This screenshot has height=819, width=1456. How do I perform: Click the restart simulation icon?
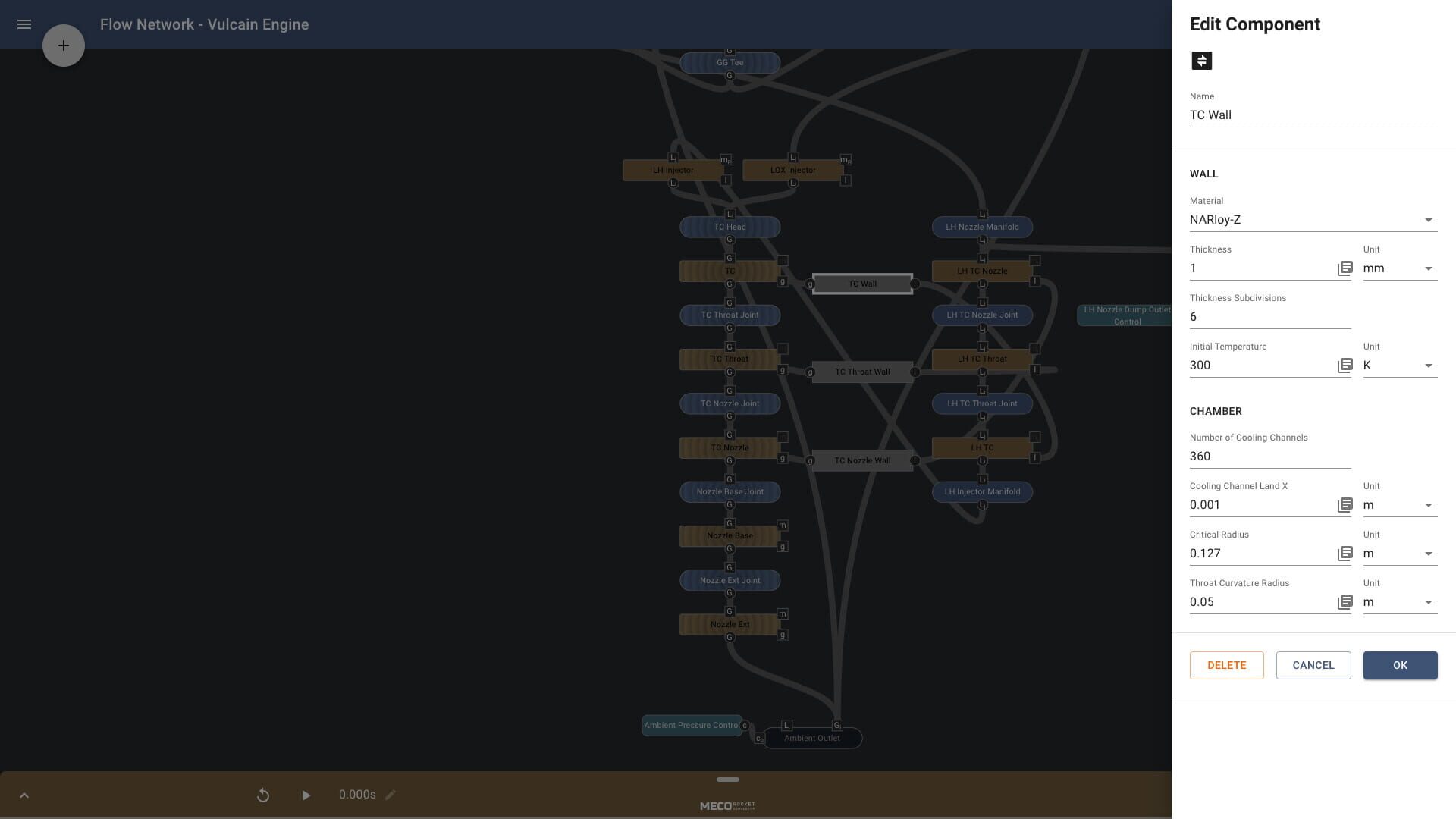263,795
